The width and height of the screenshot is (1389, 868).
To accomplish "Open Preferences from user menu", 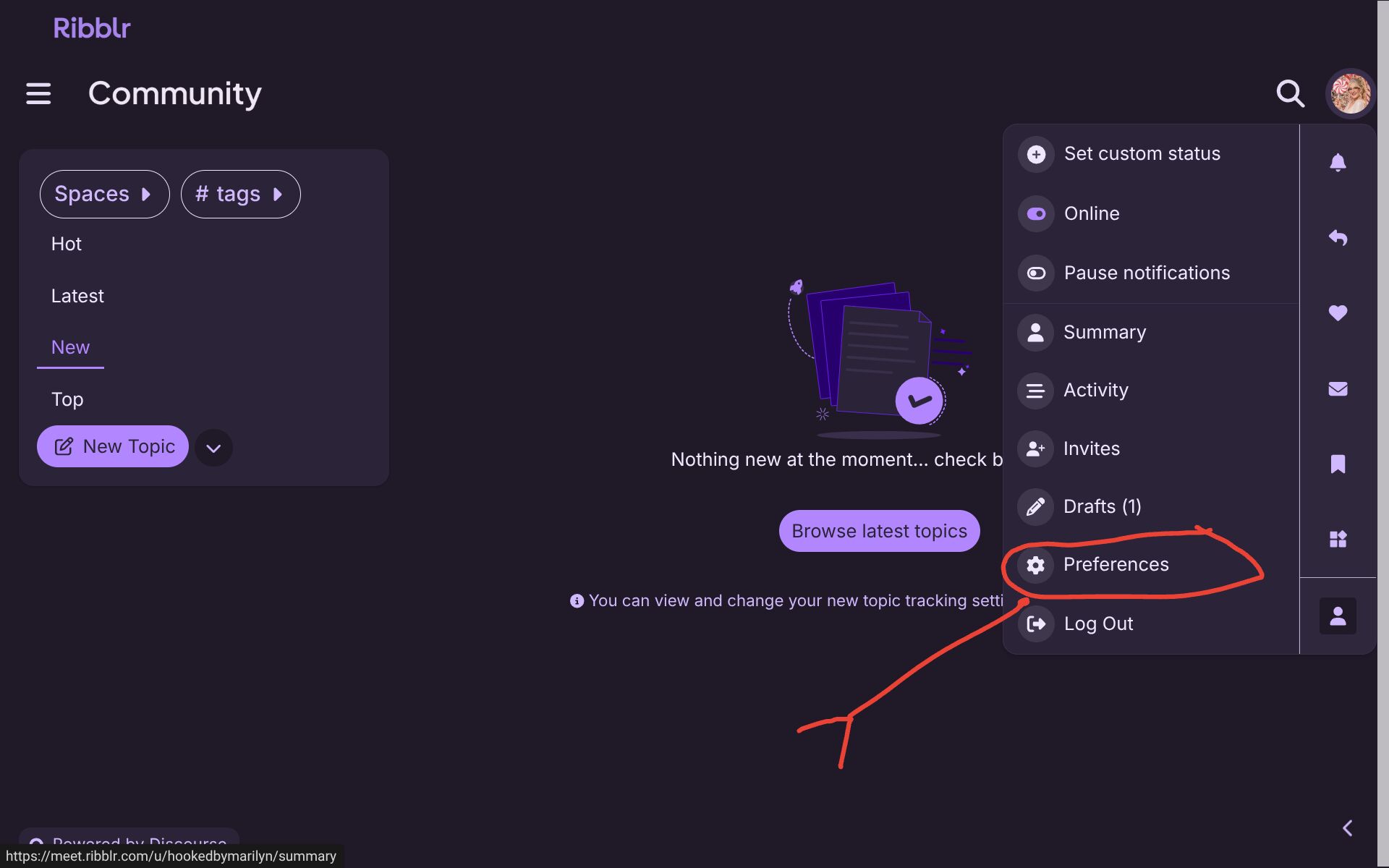I will [x=1115, y=565].
